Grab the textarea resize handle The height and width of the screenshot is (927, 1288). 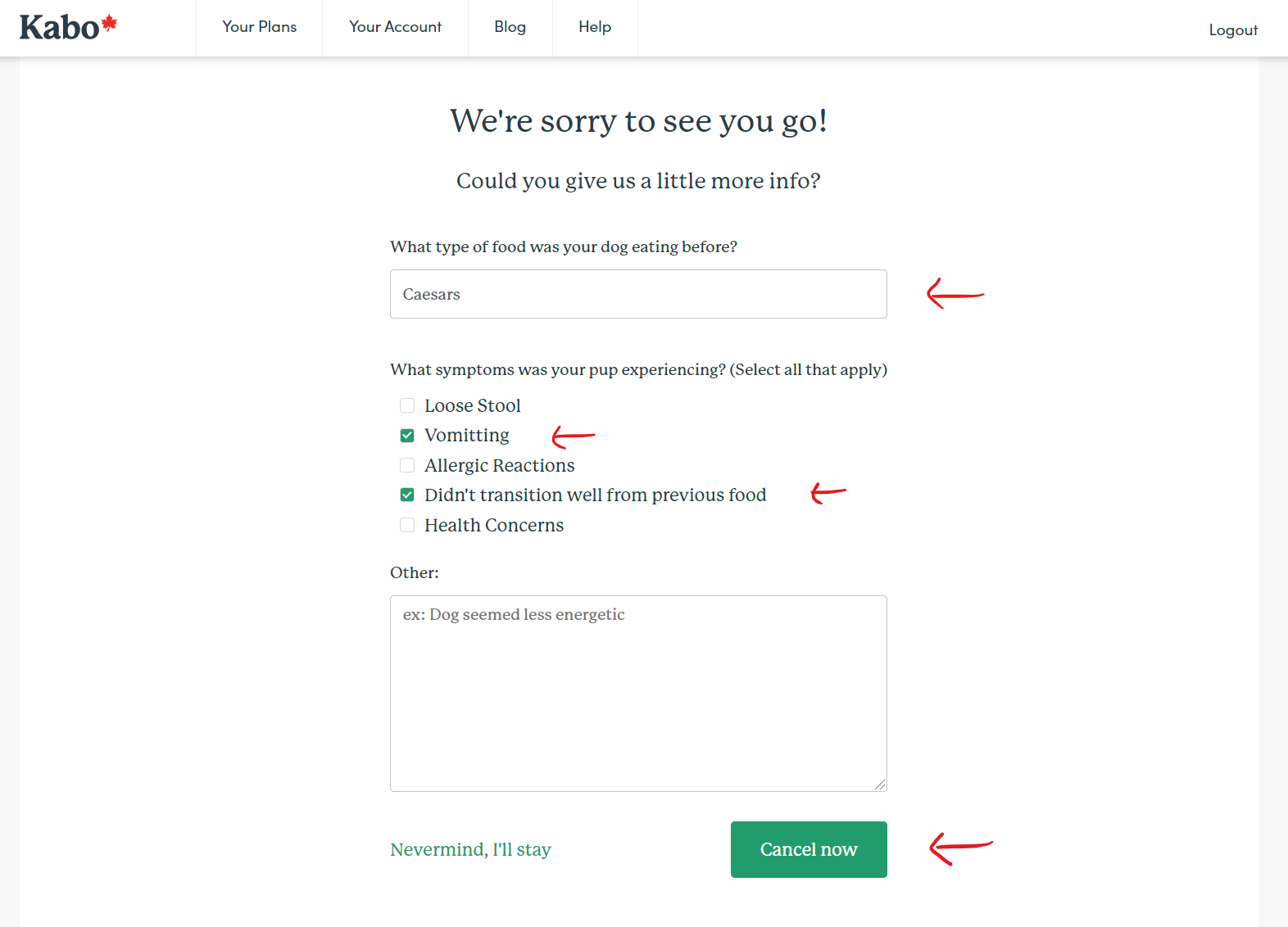(880, 785)
